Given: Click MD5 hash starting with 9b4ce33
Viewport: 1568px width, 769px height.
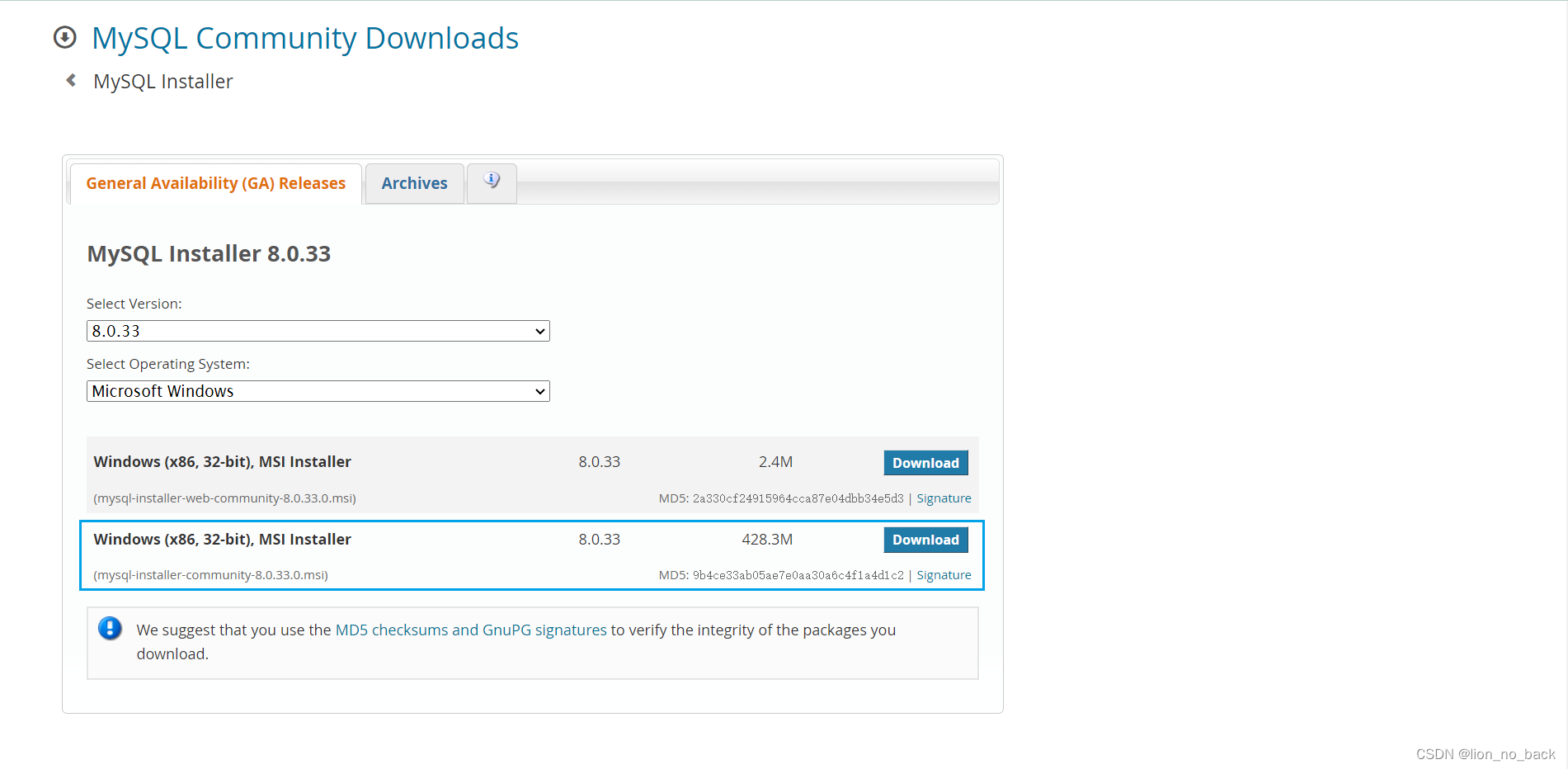Looking at the screenshot, I should point(798,575).
